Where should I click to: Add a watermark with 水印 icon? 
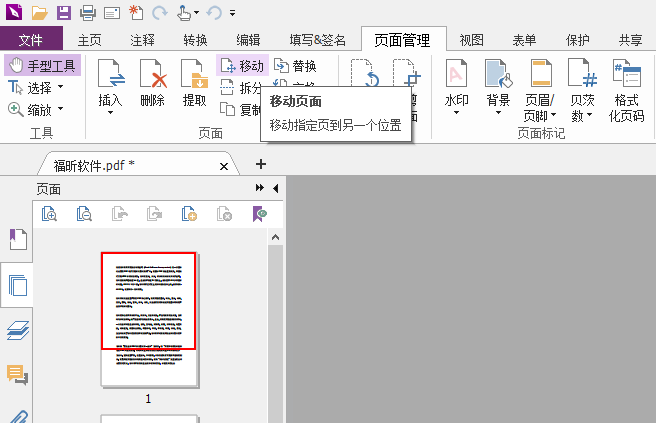click(456, 74)
